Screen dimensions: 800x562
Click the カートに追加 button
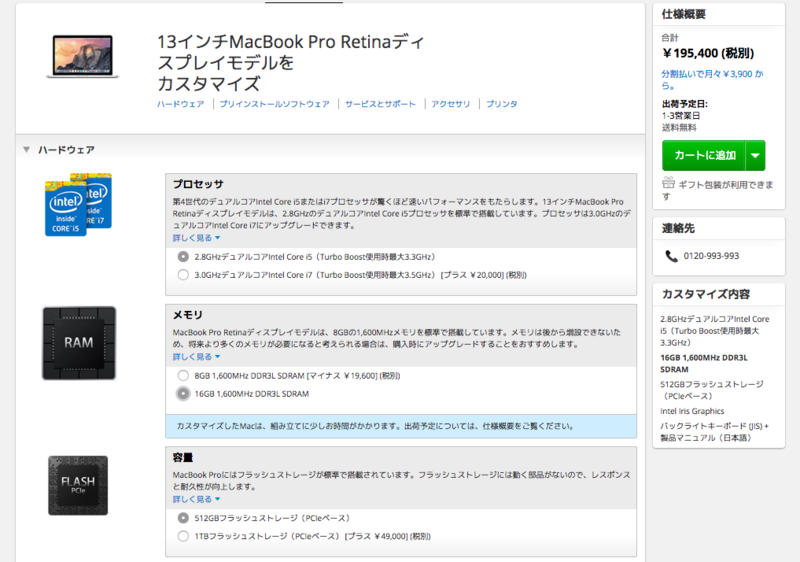[704, 156]
